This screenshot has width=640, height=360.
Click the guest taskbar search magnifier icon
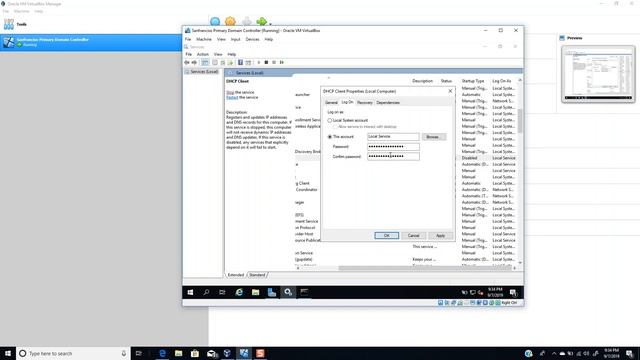click(207, 292)
